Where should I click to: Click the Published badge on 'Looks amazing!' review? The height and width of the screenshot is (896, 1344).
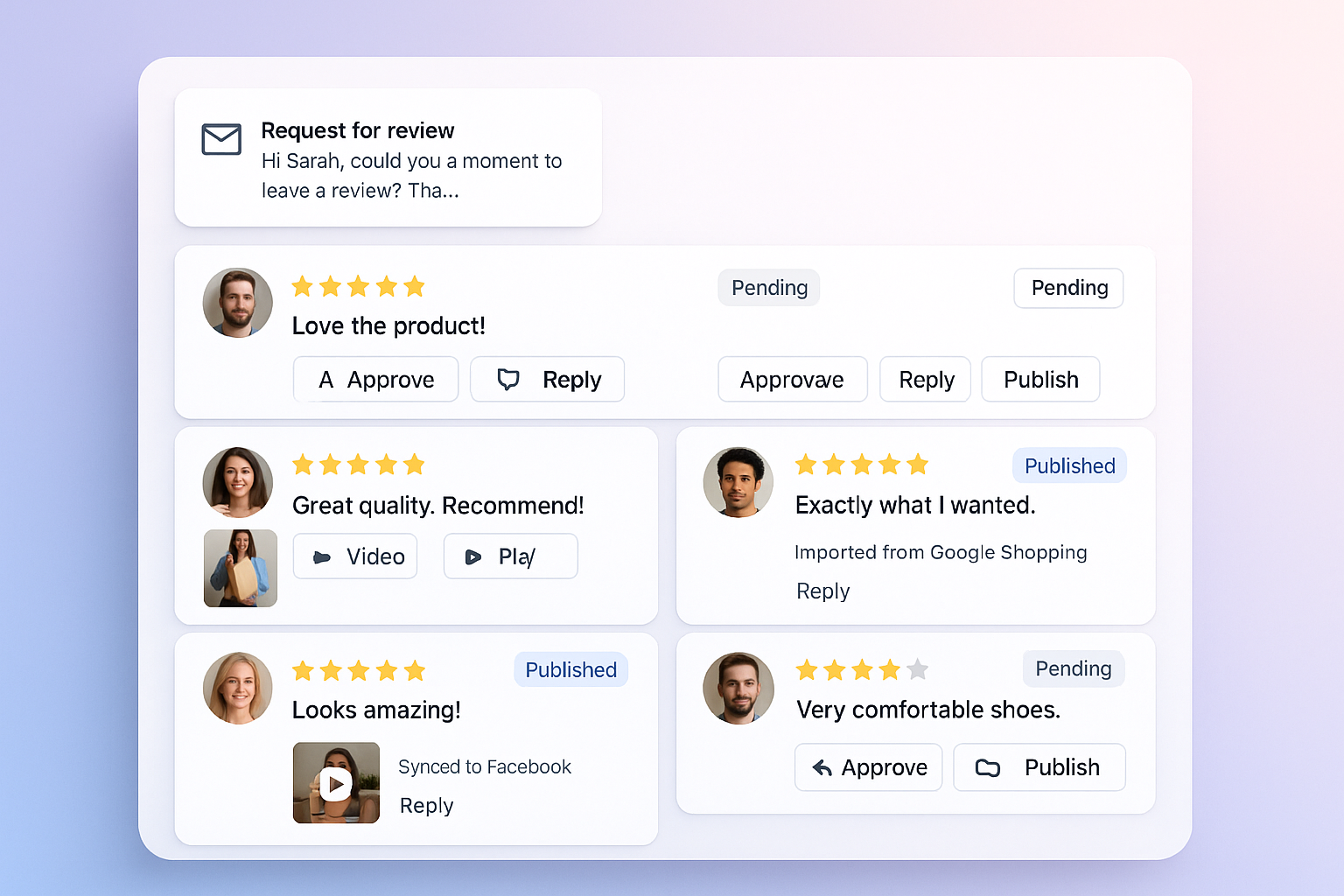click(x=570, y=670)
